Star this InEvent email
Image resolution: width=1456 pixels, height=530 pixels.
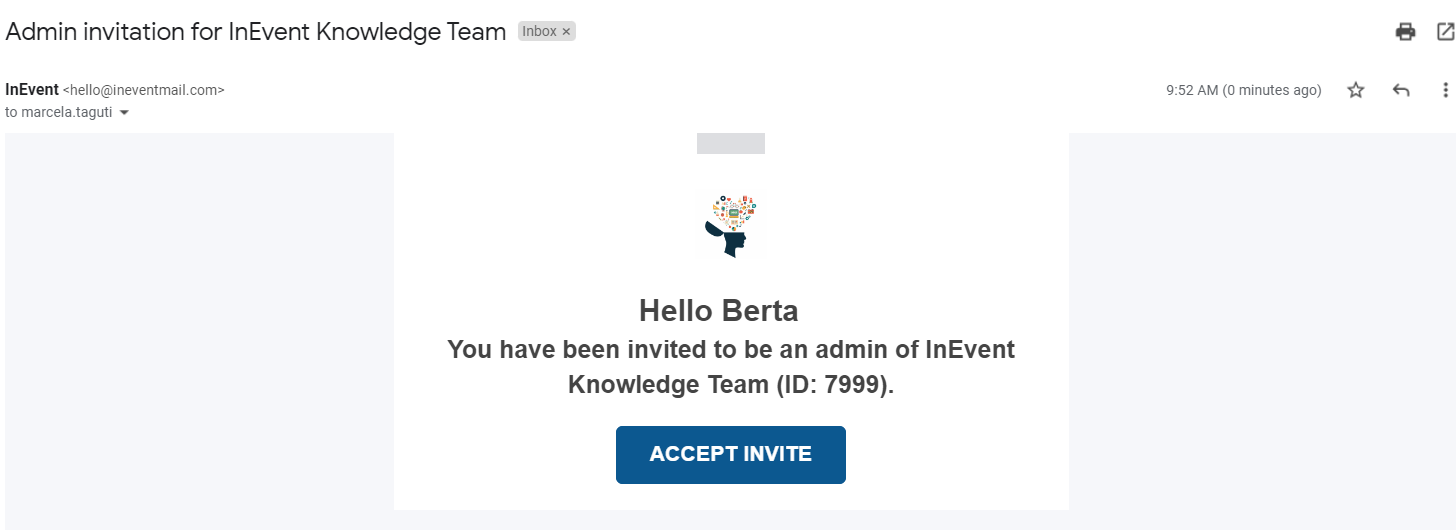pyautogui.click(x=1356, y=90)
